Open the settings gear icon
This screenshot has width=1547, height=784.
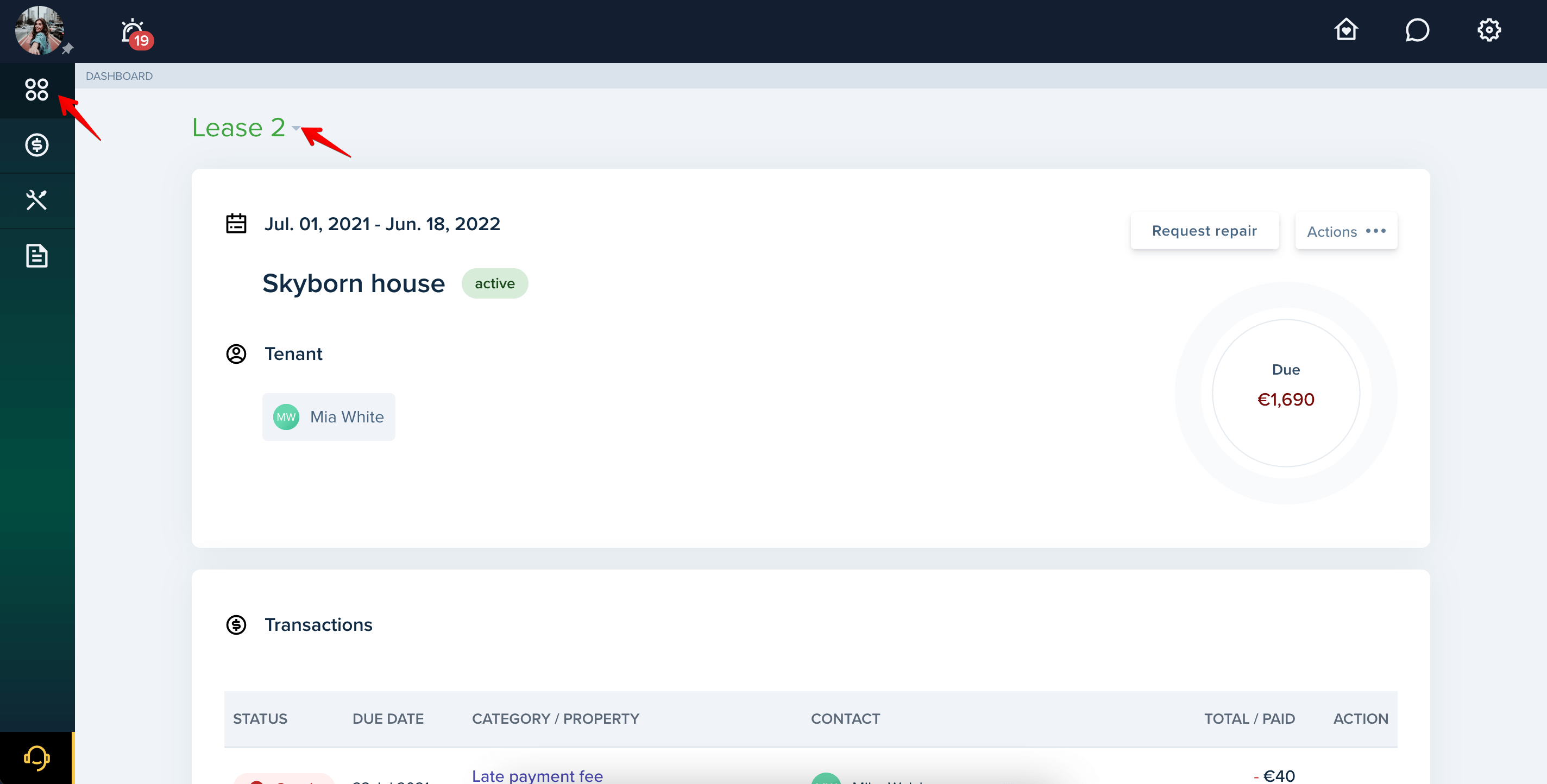(1489, 29)
